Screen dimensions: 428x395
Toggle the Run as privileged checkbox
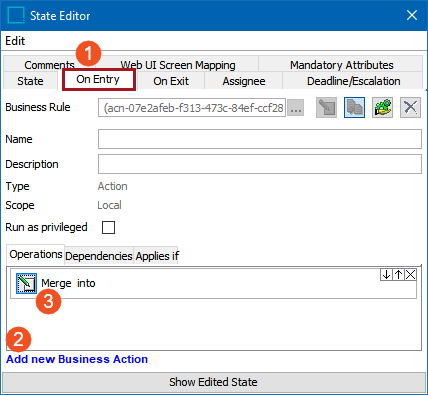(108, 228)
